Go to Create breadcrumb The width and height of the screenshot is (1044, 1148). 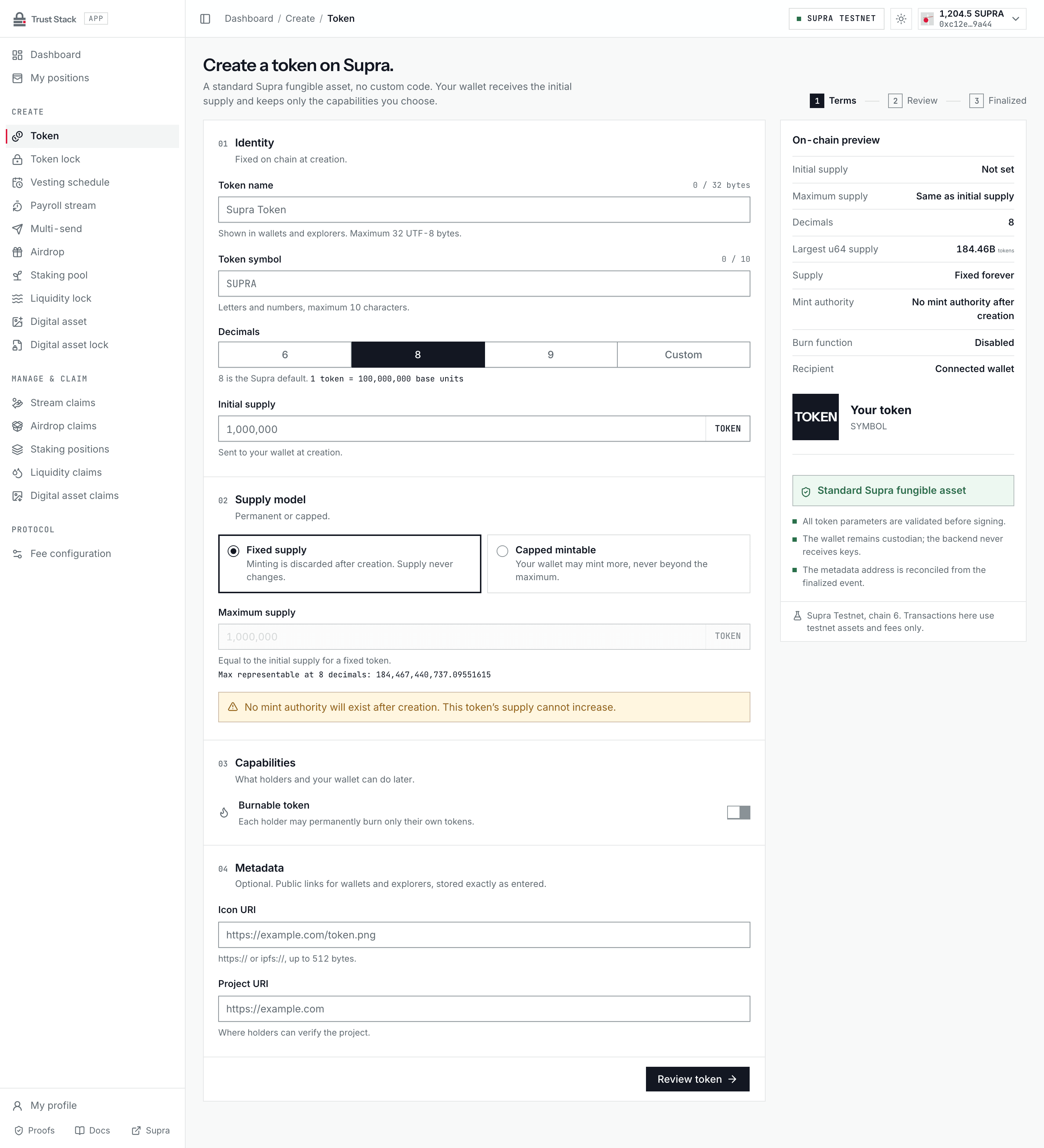click(300, 19)
